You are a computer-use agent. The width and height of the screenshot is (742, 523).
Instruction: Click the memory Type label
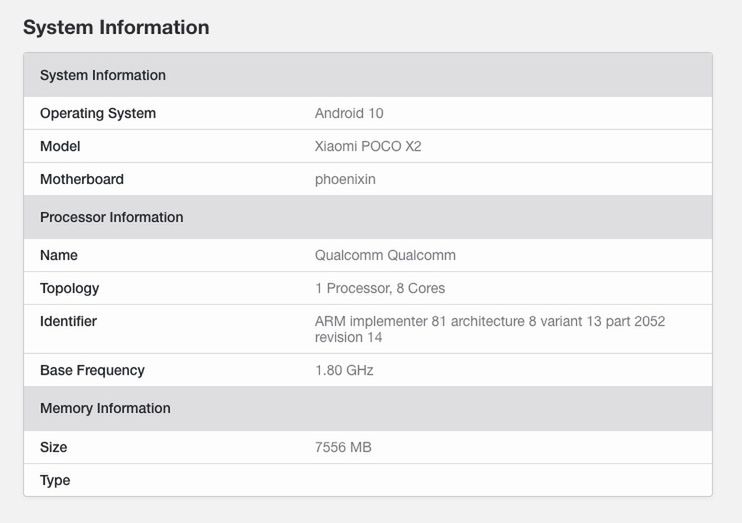coord(55,480)
